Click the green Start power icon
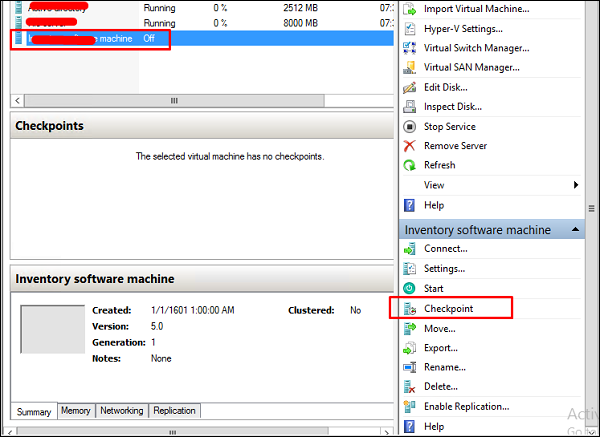The image size is (600, 437). tap(409, 288)
